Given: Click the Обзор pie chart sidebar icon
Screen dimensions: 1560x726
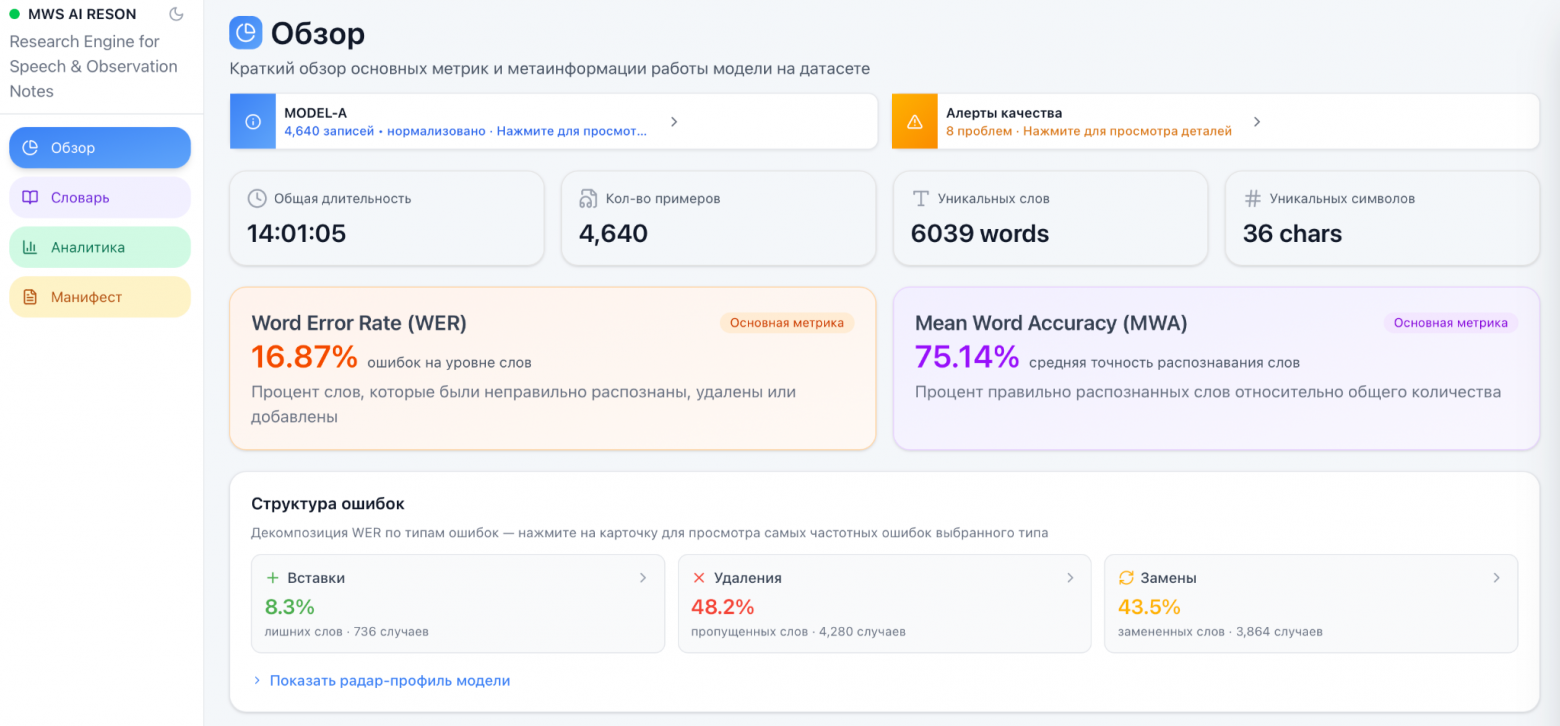Looking at the screenshot, I should click(31, 148).
